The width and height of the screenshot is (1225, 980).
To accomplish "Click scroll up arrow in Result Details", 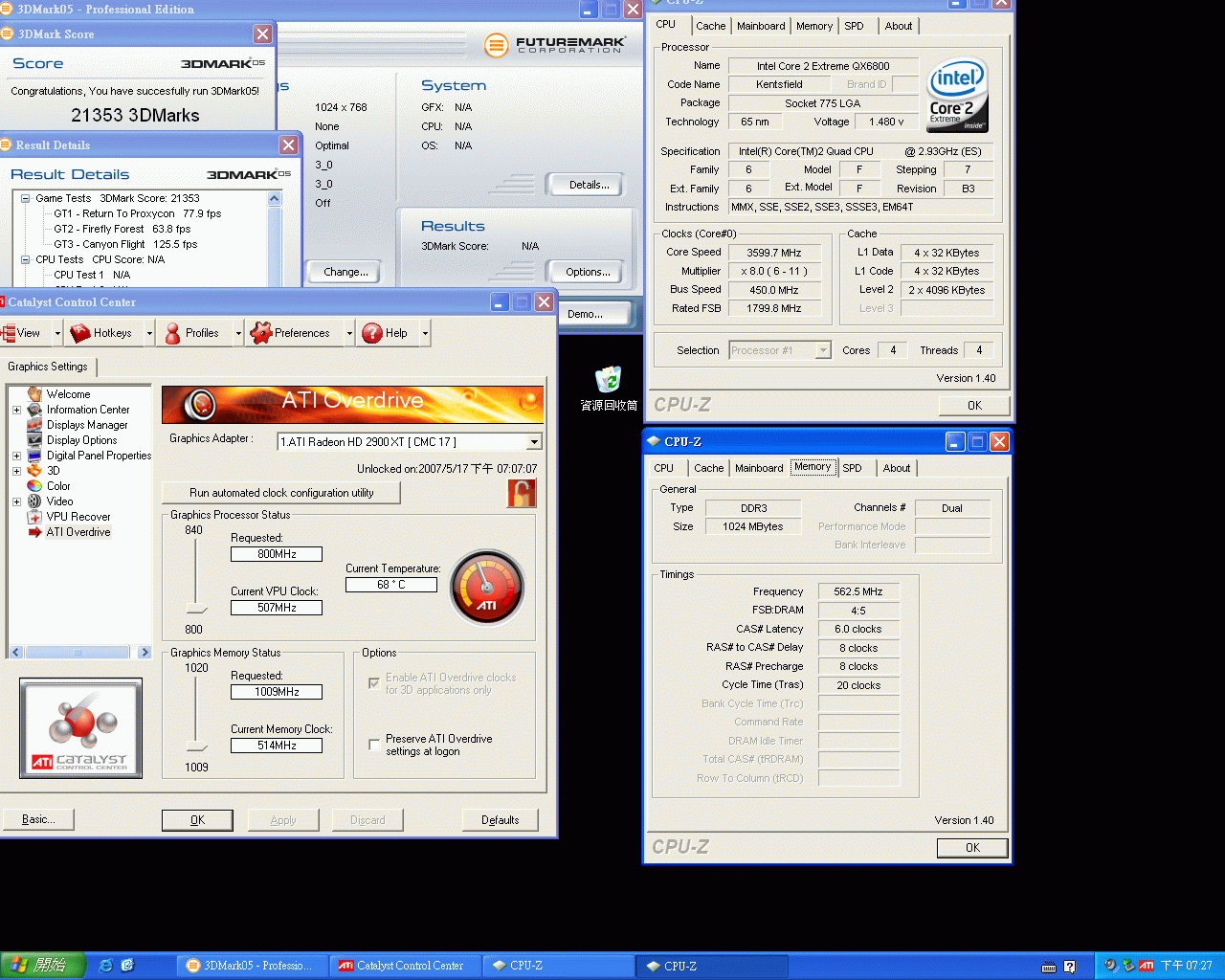I will click(x=275, y=198).
